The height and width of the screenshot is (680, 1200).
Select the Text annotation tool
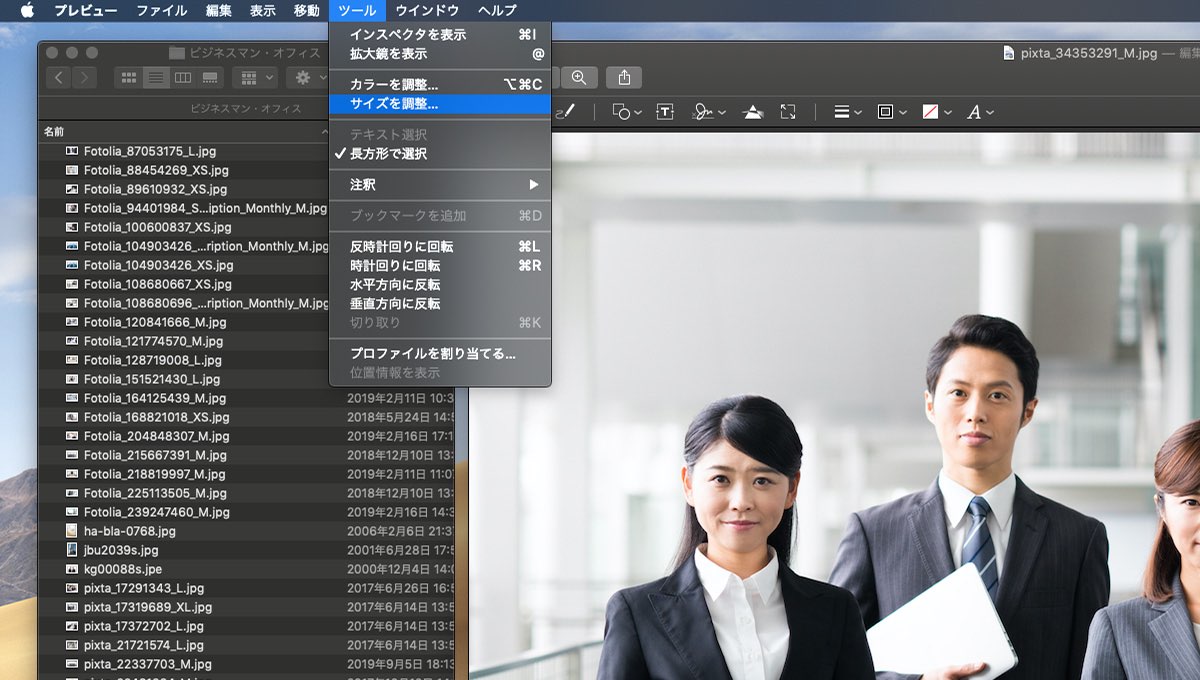(x=665, y=112)
